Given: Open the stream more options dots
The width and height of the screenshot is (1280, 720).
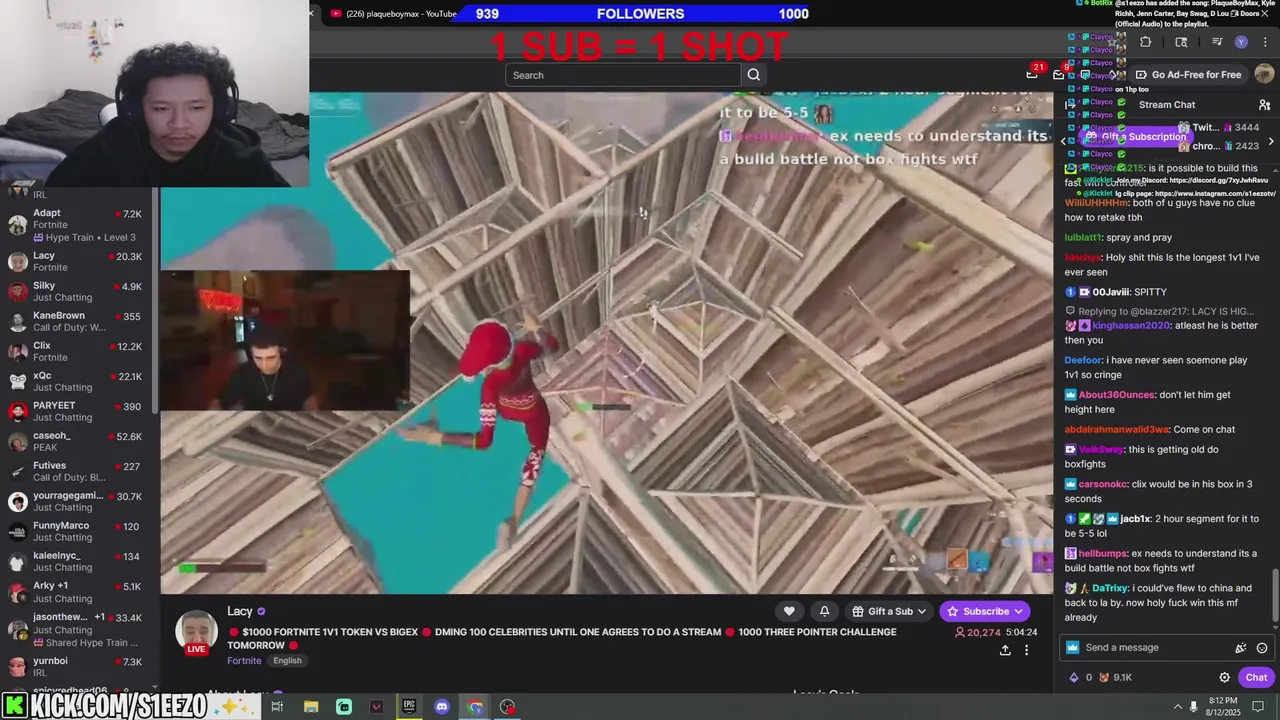Looking at the screenshot, I should [x=1026, y=650].
